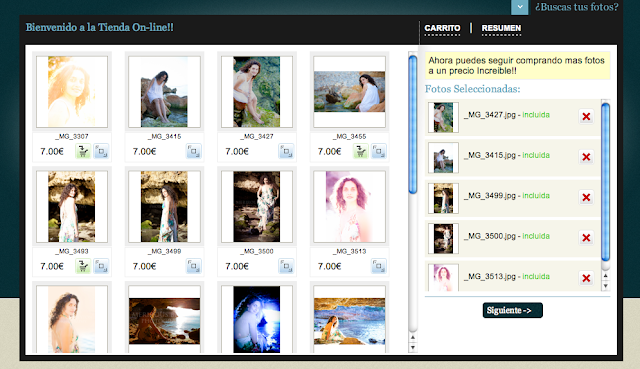The width and height of the screenshot is (640, 369).
Task: Open thumbnail of photo _MG_3427
Action: click(x=257, y=92)
